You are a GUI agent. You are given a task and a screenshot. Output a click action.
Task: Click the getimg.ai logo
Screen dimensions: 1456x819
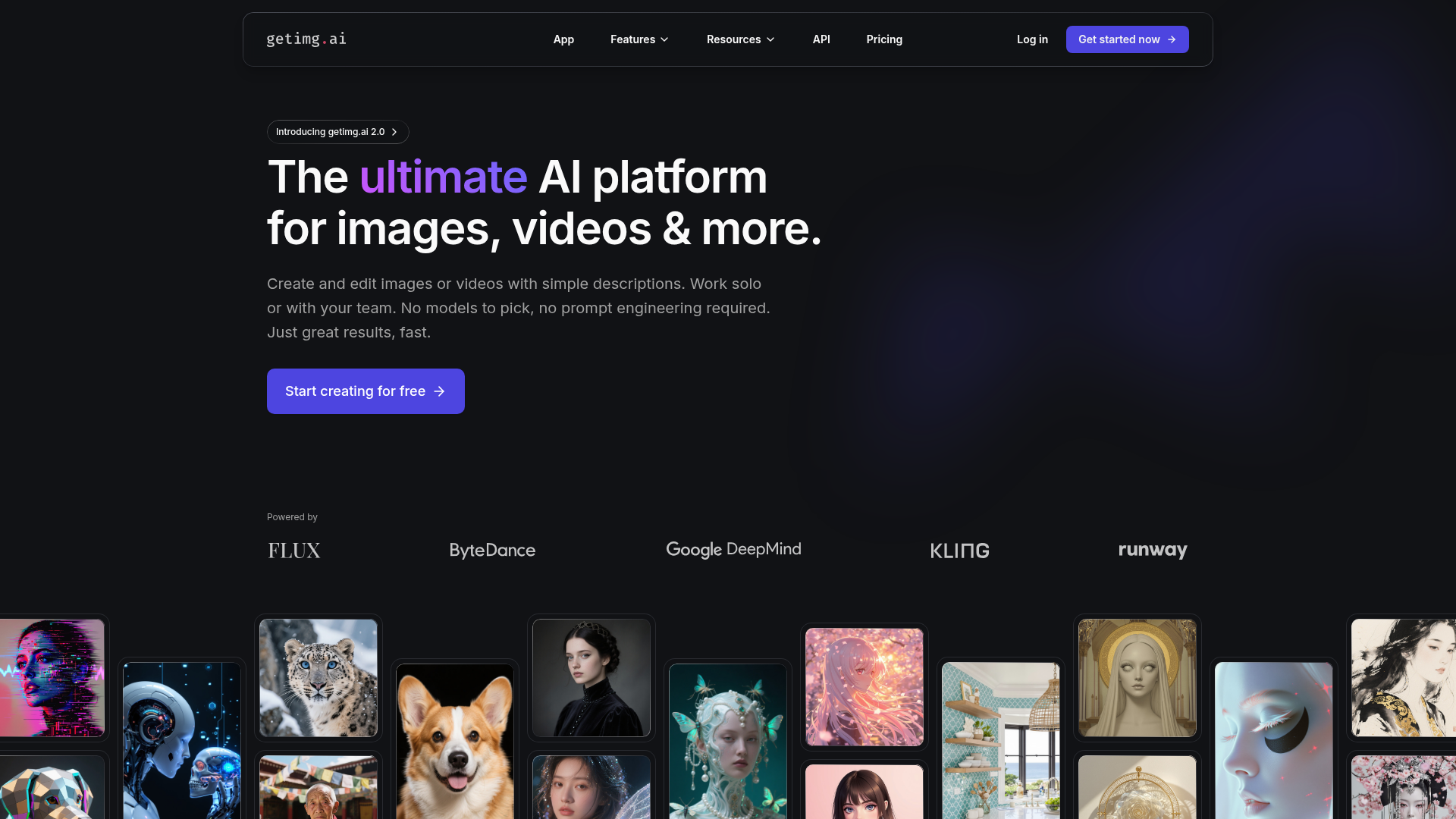point(306,39)
